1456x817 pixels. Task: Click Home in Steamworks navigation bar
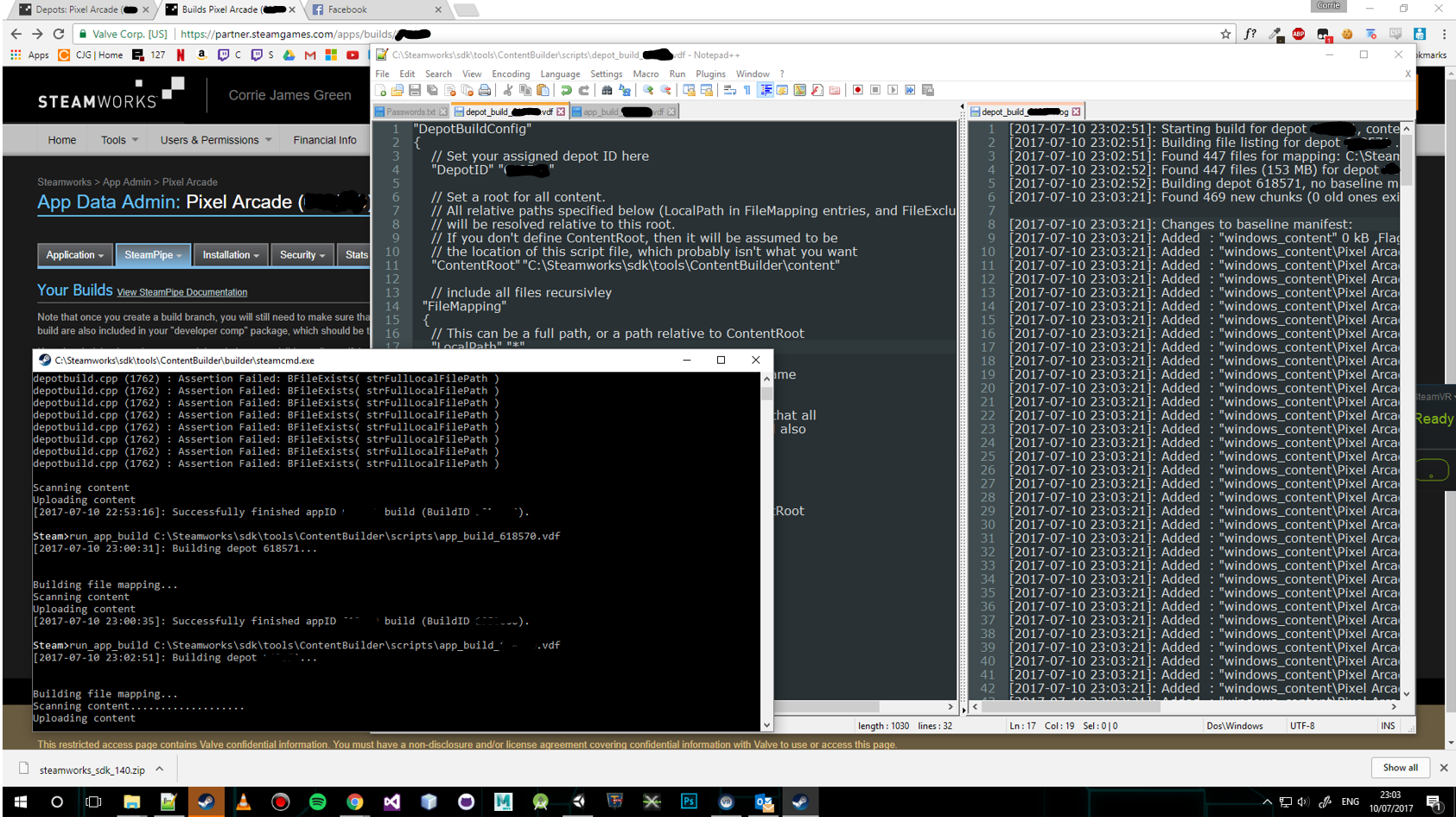61,140
